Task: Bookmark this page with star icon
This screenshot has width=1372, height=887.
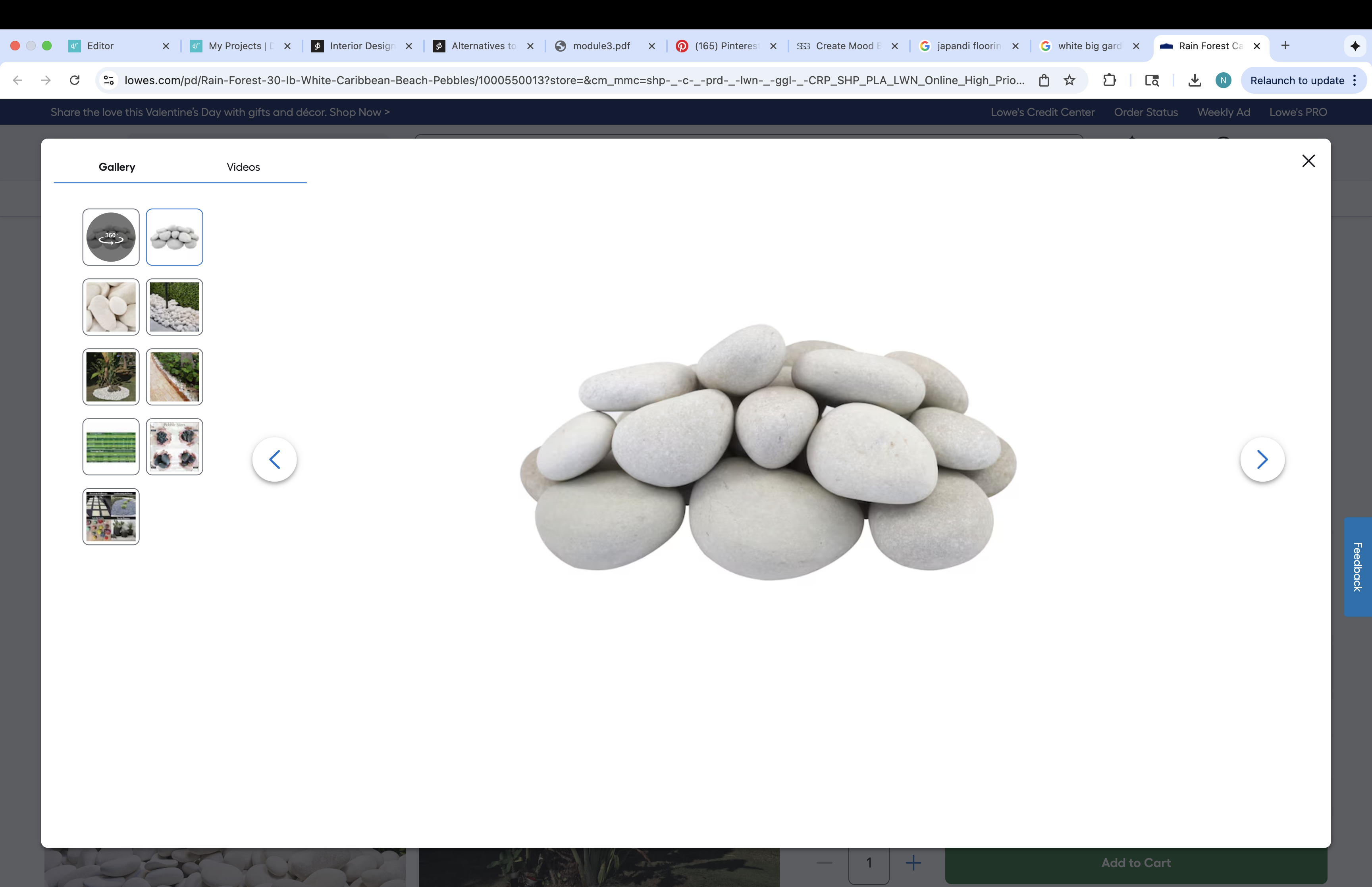Action: click(1069, 80)
